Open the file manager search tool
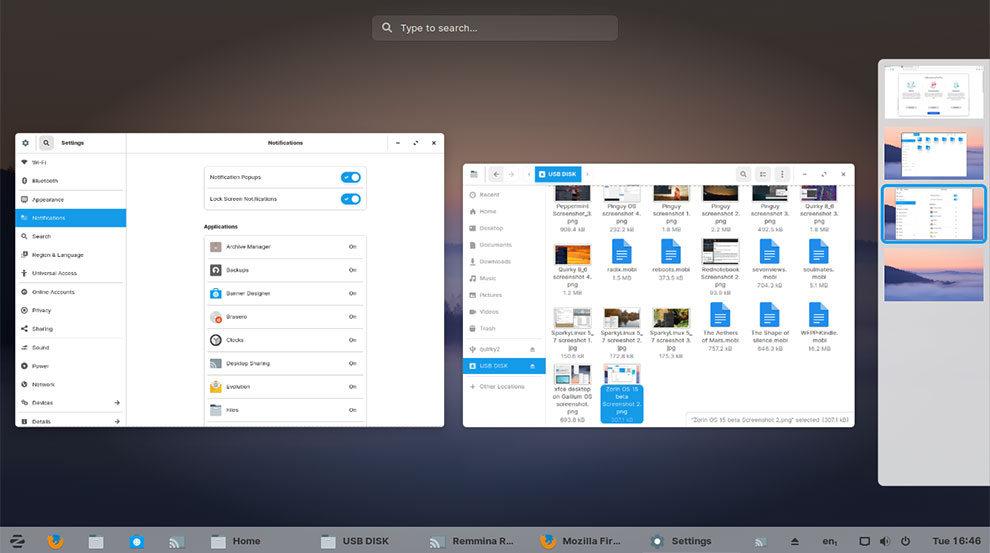This screenshot has height=553, width=990. point(743,174)
